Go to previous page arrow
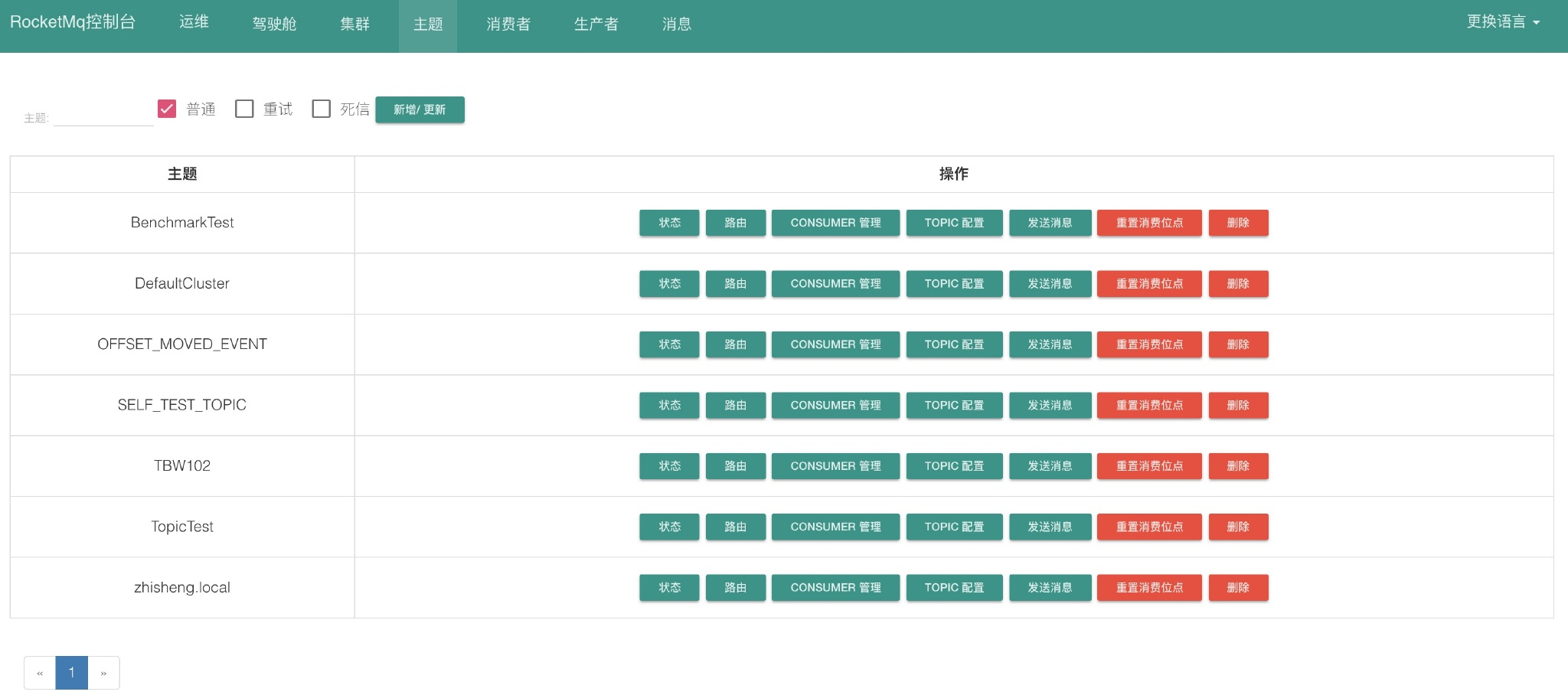 tap(40, 673)
